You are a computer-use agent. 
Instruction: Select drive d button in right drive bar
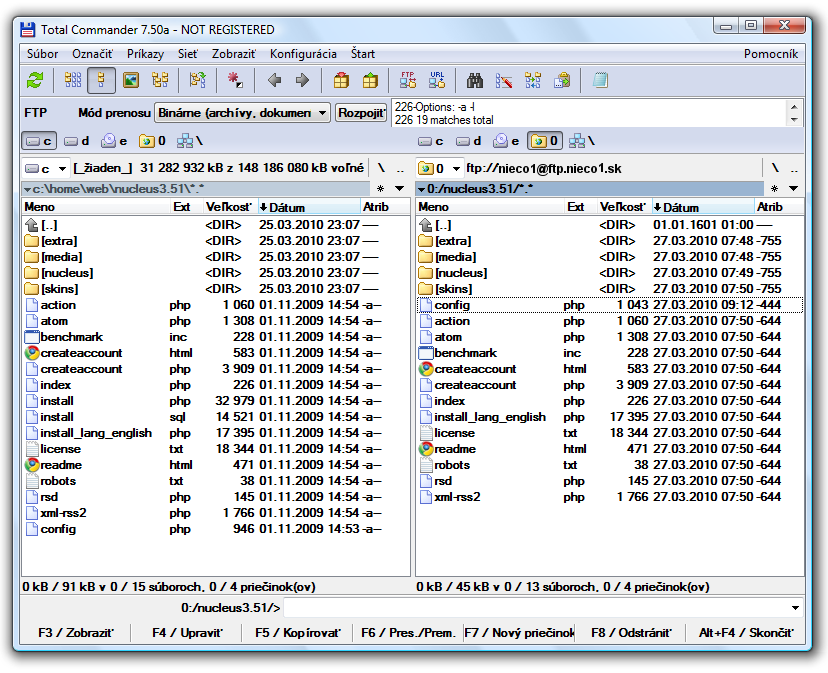(468, 141)
